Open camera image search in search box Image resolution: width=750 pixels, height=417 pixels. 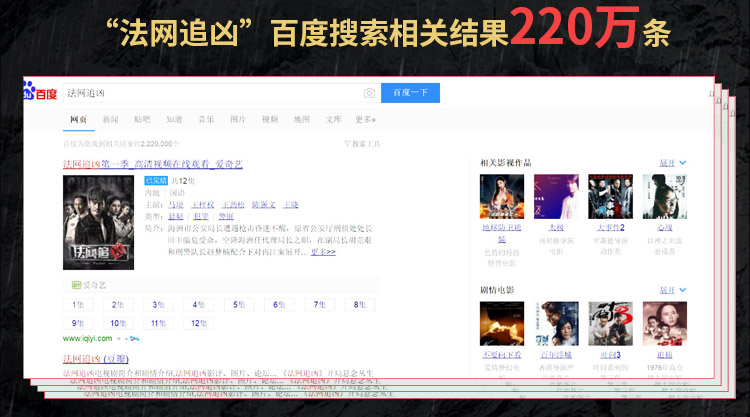369,93
